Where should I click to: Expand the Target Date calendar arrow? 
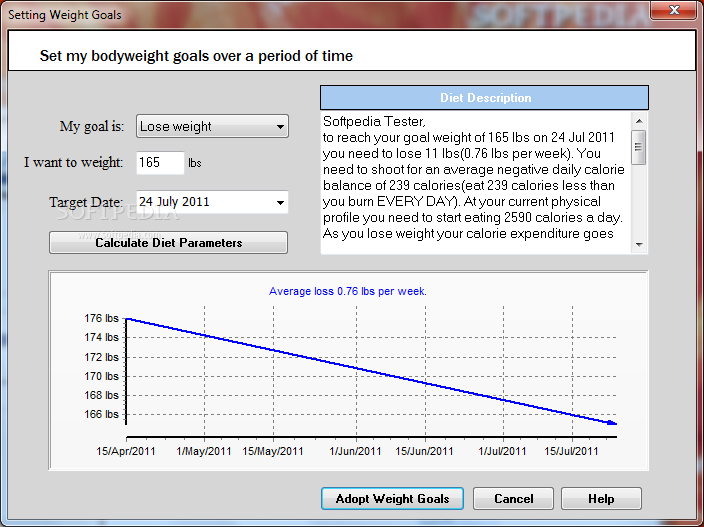[280, 202]
